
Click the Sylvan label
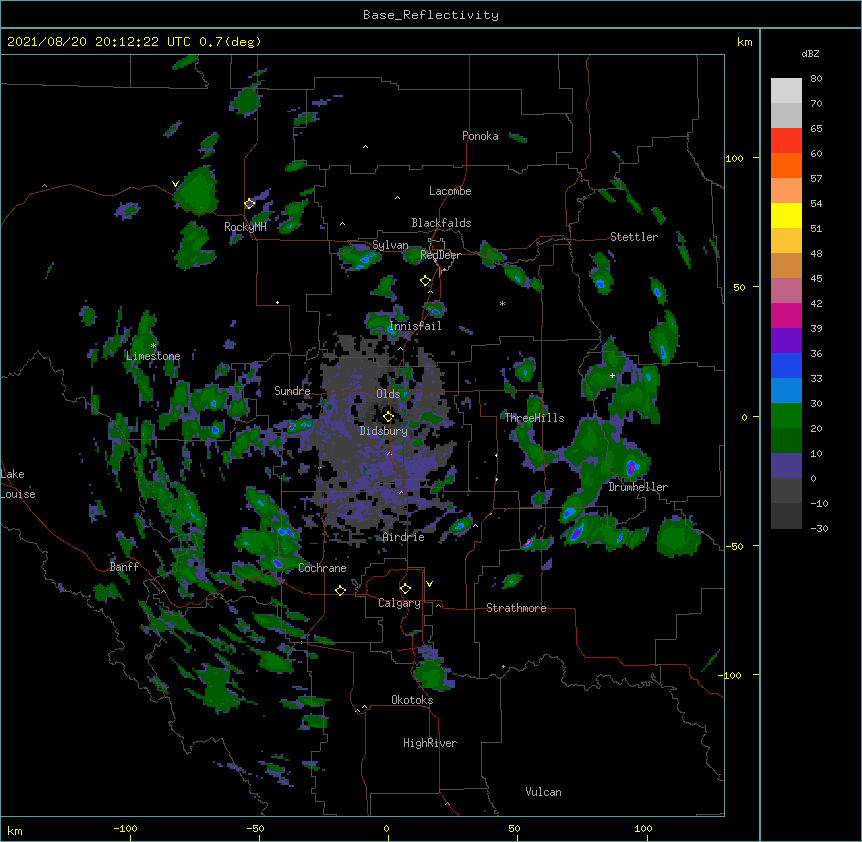[x=390, y=245]
